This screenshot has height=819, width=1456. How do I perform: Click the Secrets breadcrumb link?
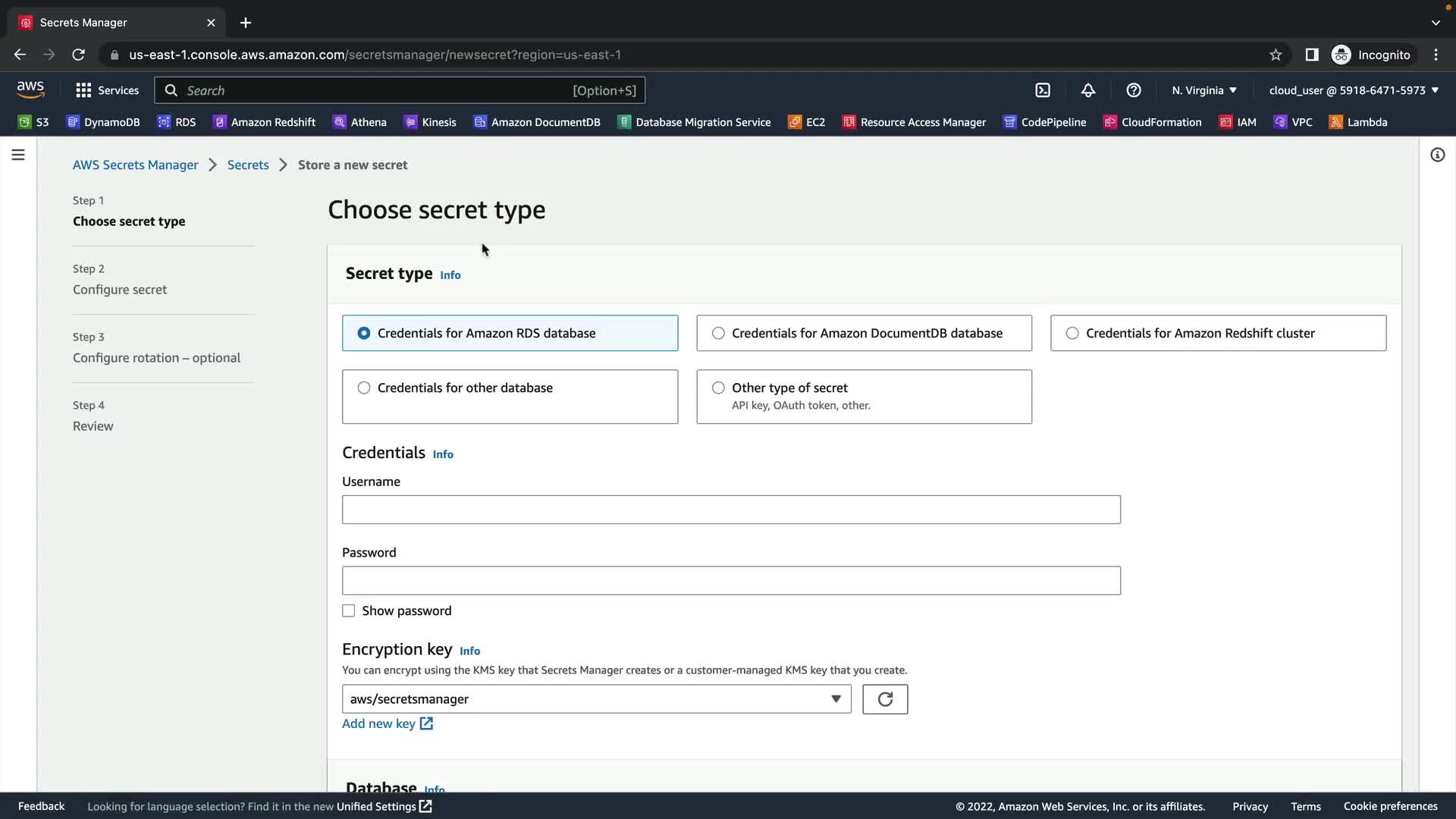[248, 165]
